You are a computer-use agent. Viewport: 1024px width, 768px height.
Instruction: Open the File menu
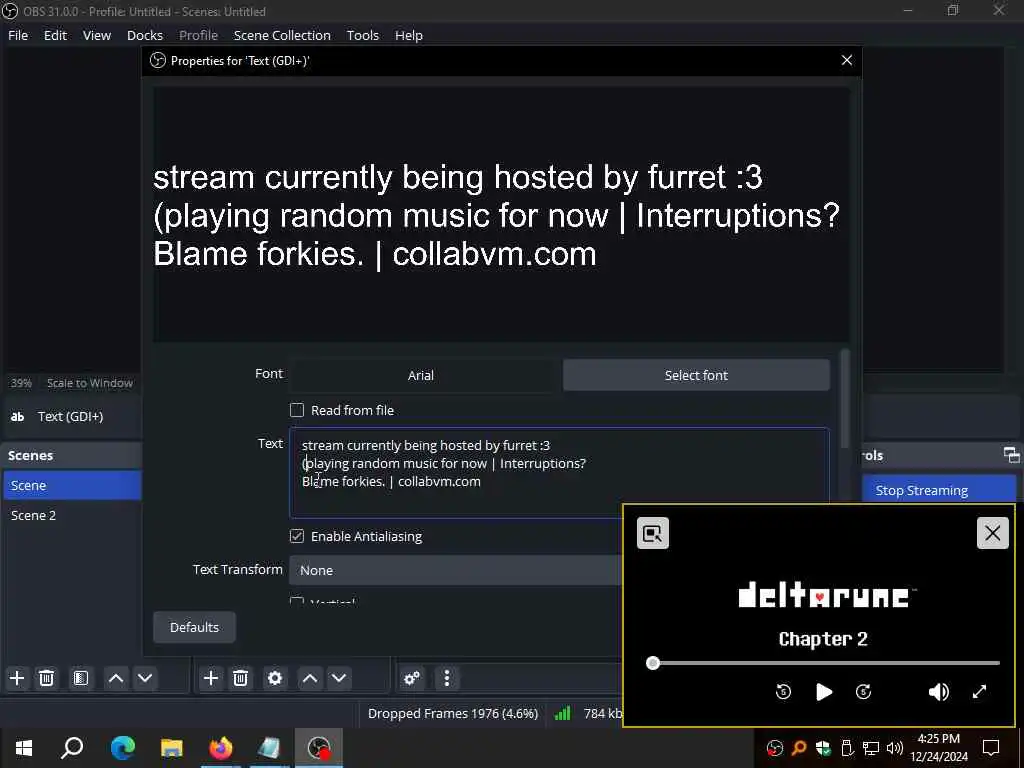18,35
